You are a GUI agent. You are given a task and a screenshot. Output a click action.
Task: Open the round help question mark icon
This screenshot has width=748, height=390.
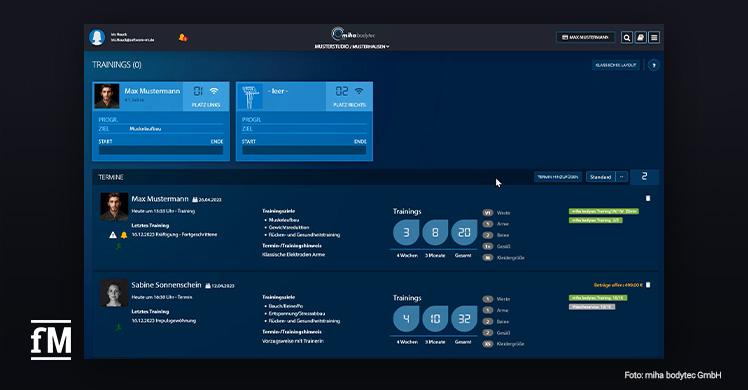tap(654, 65)
